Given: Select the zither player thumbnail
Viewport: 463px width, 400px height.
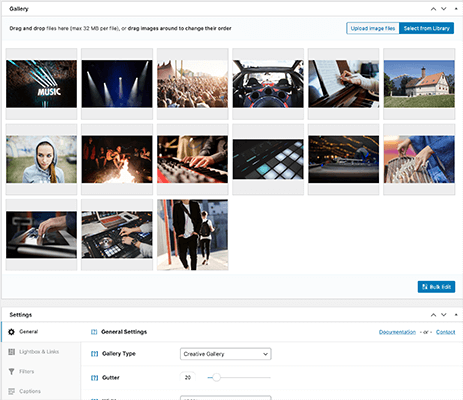Looking at the screenshot, I should click(x=419, y=159).
